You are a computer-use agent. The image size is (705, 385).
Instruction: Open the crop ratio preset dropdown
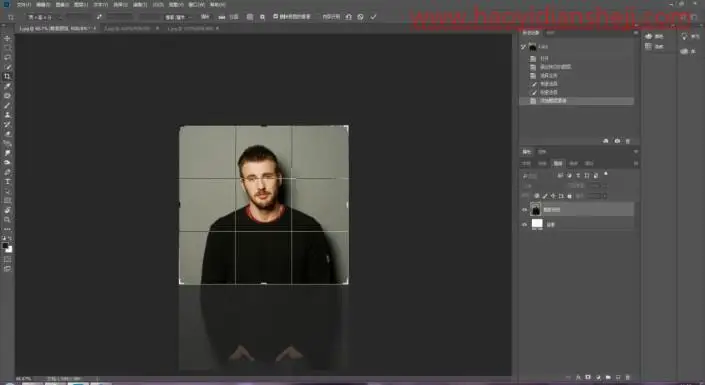tap(40, 17)
